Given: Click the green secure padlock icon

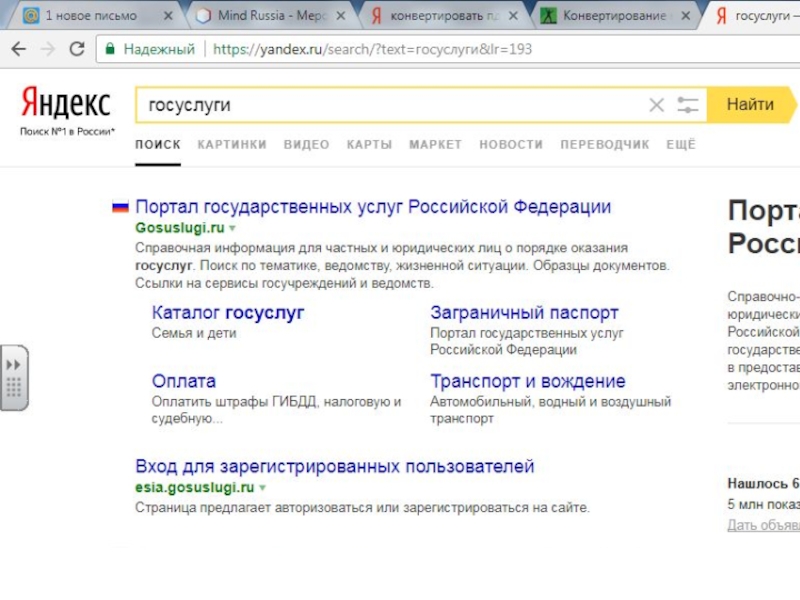Looking at the screenshot, I should point(110,49).
